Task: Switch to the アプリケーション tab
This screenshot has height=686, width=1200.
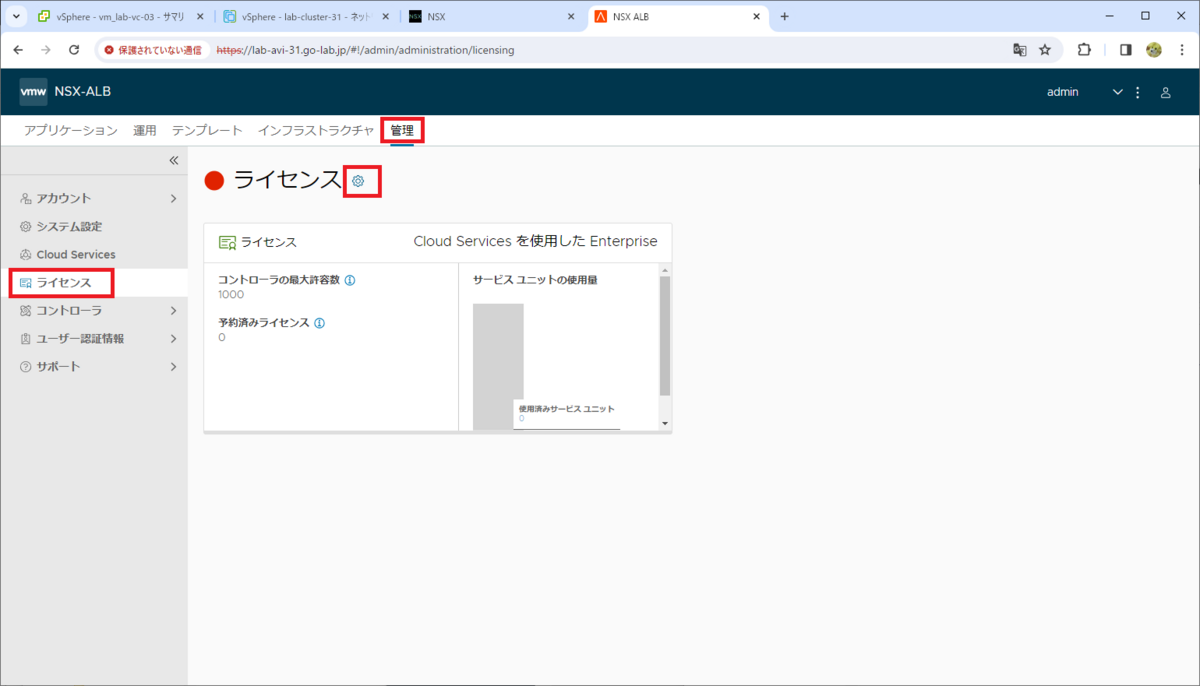Action: coord(71,130)
